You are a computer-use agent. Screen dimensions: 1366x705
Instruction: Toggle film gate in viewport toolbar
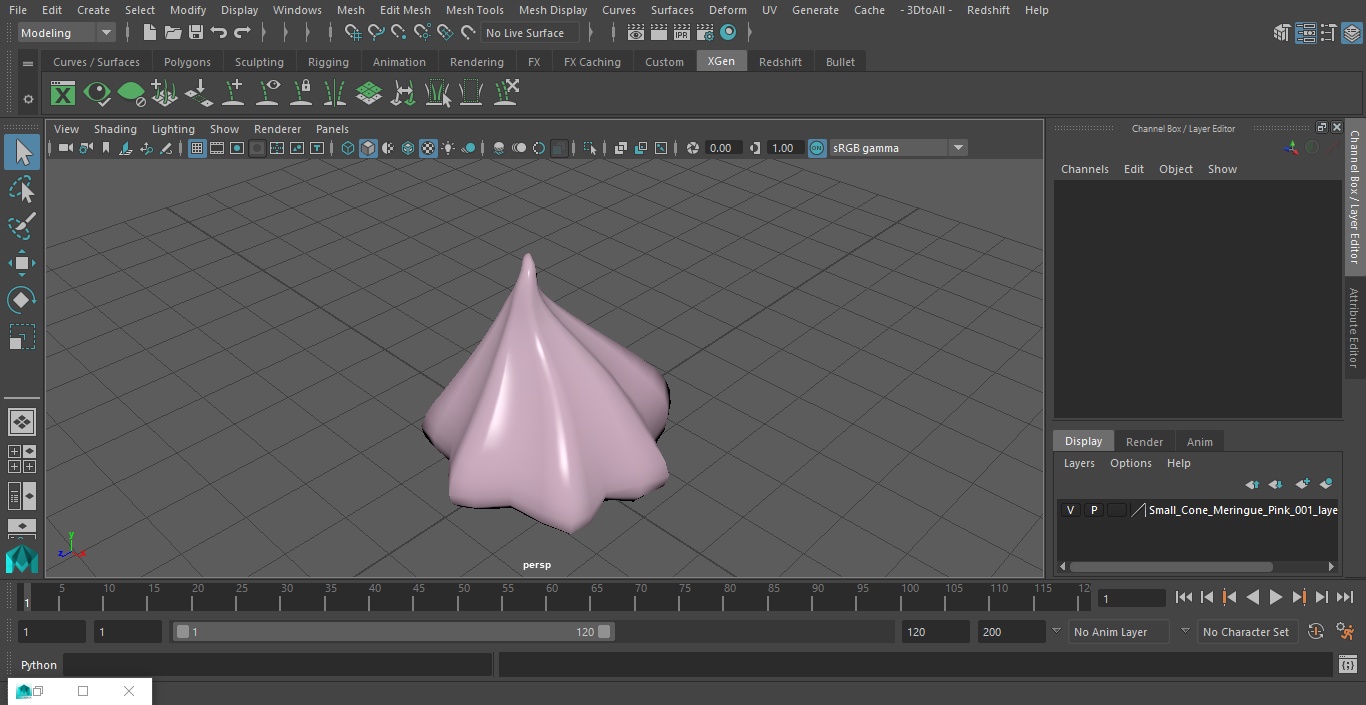point(217,148)
